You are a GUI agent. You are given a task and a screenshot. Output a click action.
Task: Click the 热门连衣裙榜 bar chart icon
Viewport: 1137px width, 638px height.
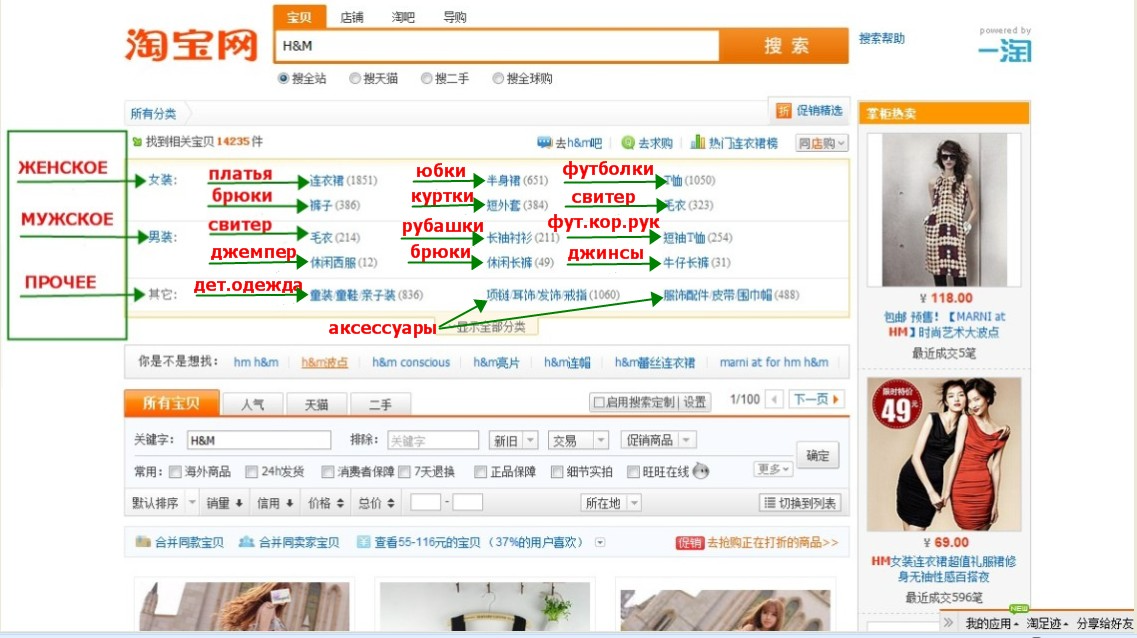pyautogui.click(x=698, y=142)
